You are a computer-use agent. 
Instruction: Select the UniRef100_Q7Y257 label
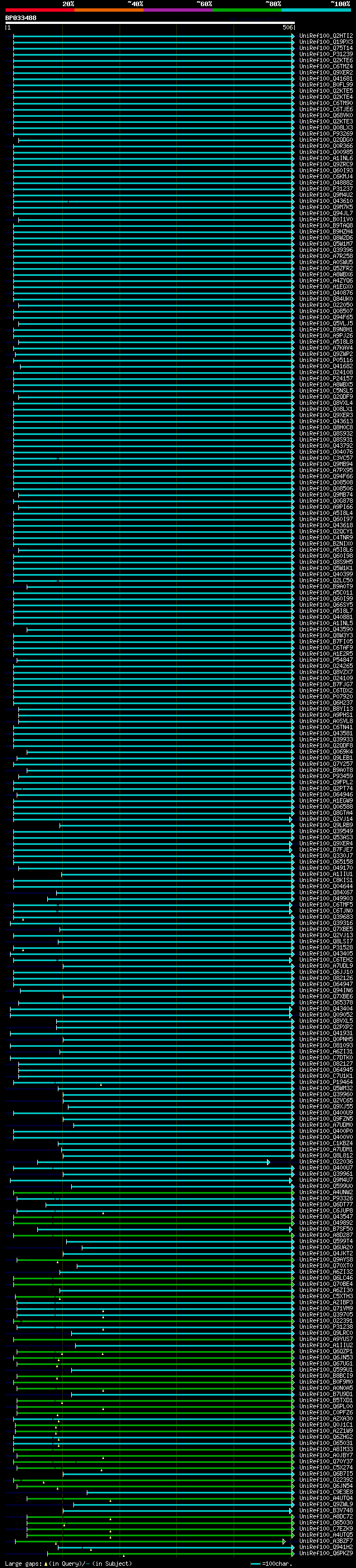326,764
